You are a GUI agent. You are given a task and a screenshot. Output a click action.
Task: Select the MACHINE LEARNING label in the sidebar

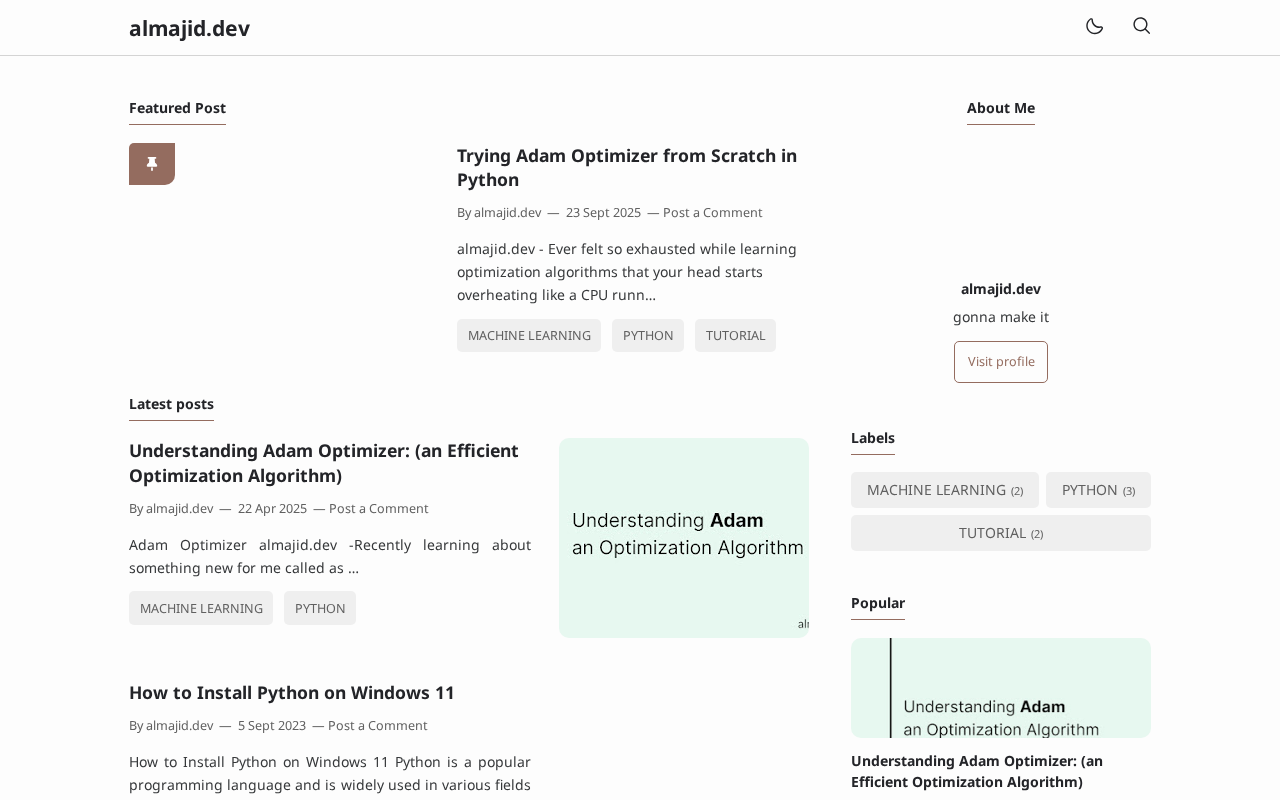[944, 490]
